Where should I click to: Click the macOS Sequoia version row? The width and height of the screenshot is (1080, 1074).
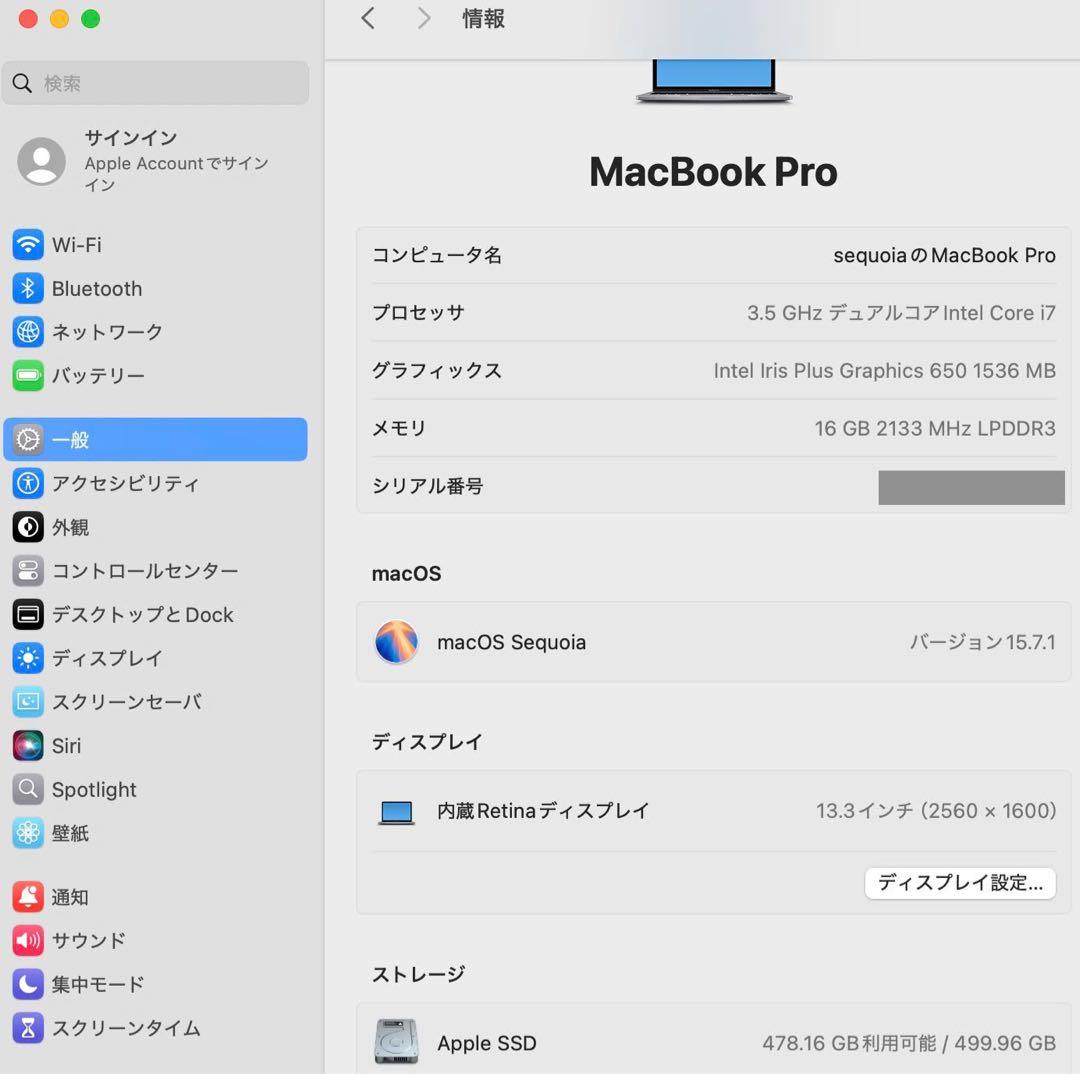click(713, 642)
